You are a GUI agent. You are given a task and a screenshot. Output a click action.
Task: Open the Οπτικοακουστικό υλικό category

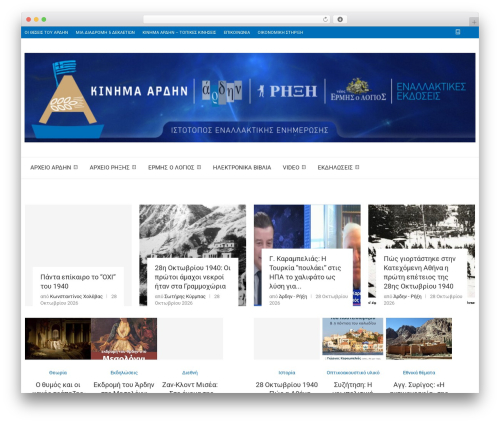(x=353, y=373)
